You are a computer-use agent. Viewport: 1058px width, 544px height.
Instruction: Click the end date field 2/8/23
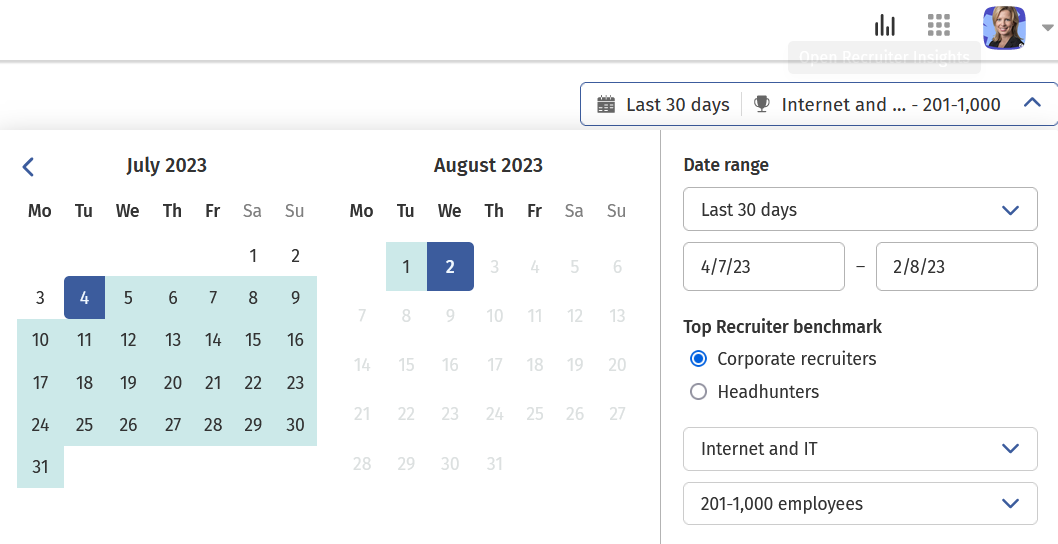[x=956, y=267]
